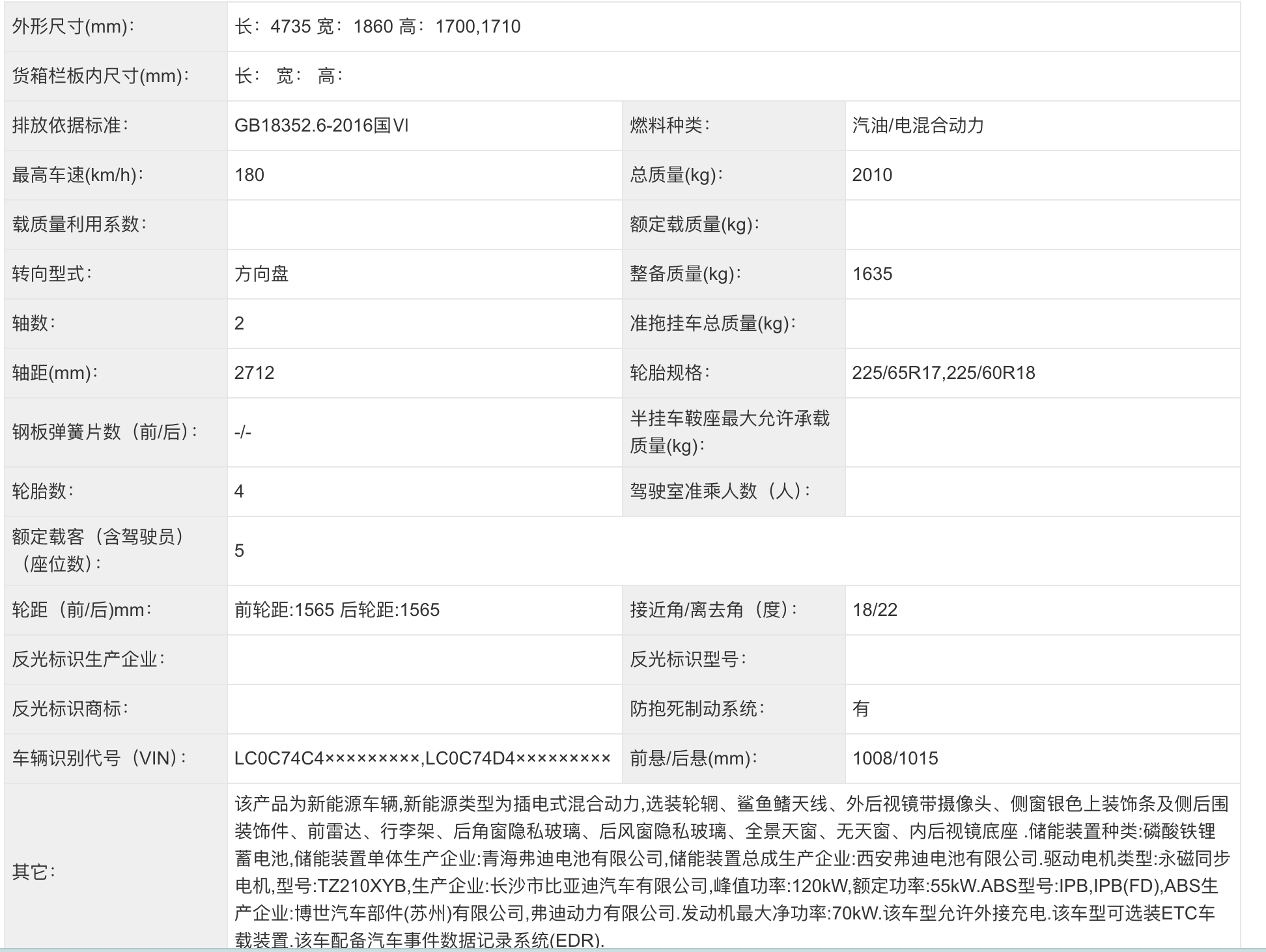Click the 反光标识生产企业 label
Viewport: 1266px width, 952px height.
click(x=89, y=660)
